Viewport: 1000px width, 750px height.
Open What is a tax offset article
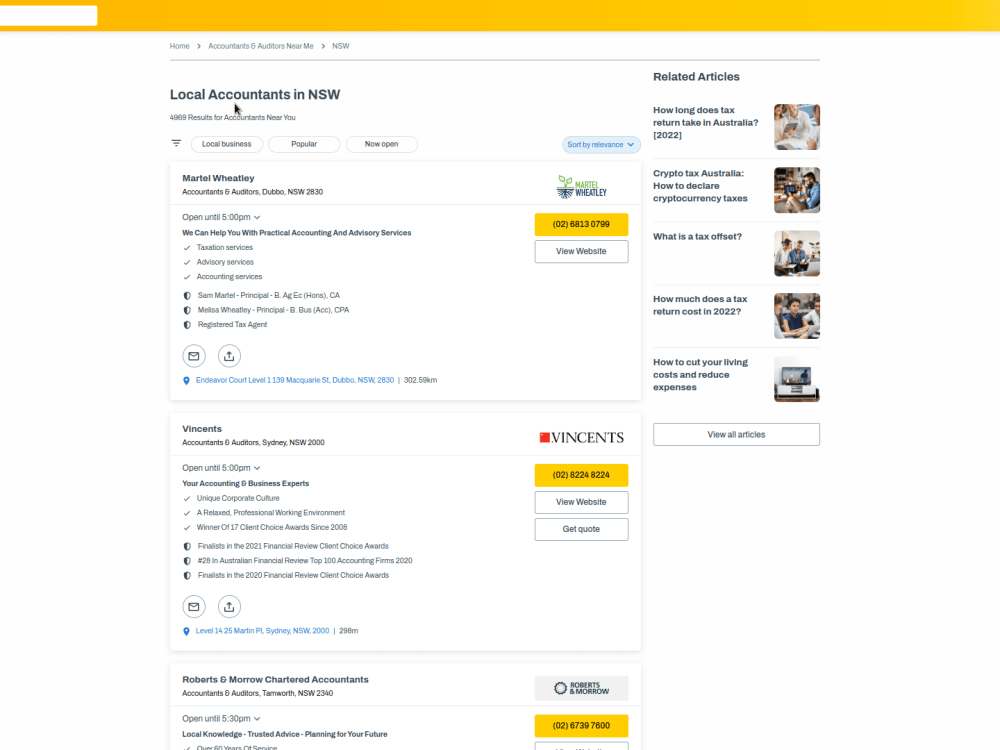(697, 237)
